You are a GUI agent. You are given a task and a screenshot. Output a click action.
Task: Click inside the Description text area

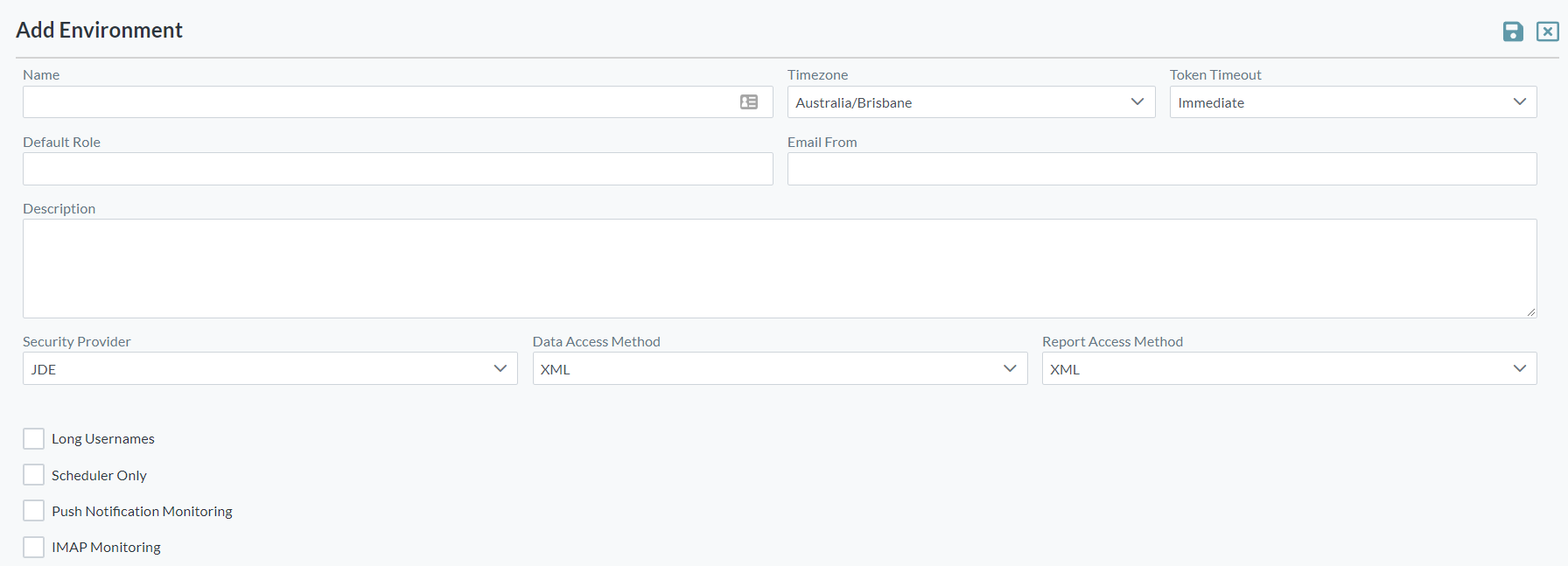pos(779,268)
